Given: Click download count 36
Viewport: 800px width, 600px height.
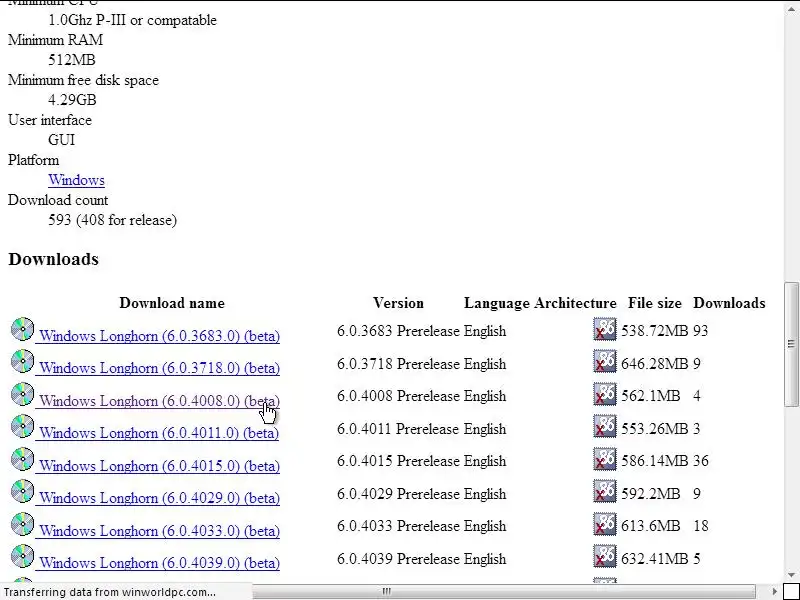Looking at the screenshot, I should click(701, 461).
